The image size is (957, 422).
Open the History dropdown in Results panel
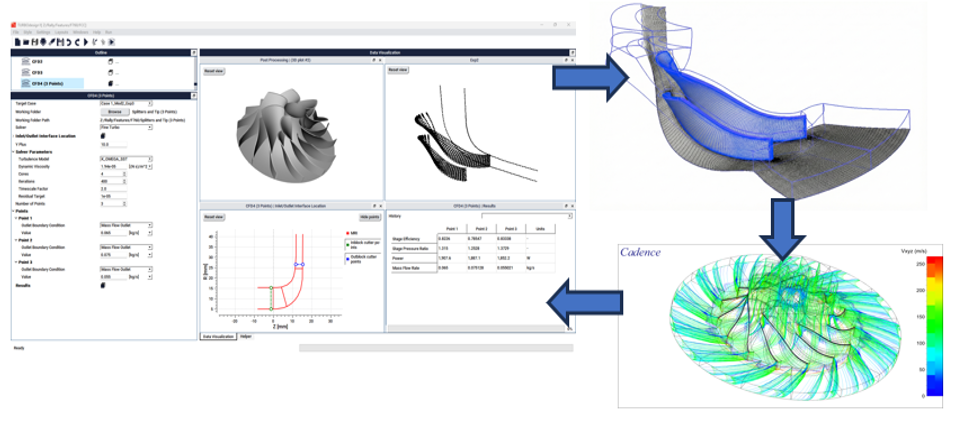(527, 216)
